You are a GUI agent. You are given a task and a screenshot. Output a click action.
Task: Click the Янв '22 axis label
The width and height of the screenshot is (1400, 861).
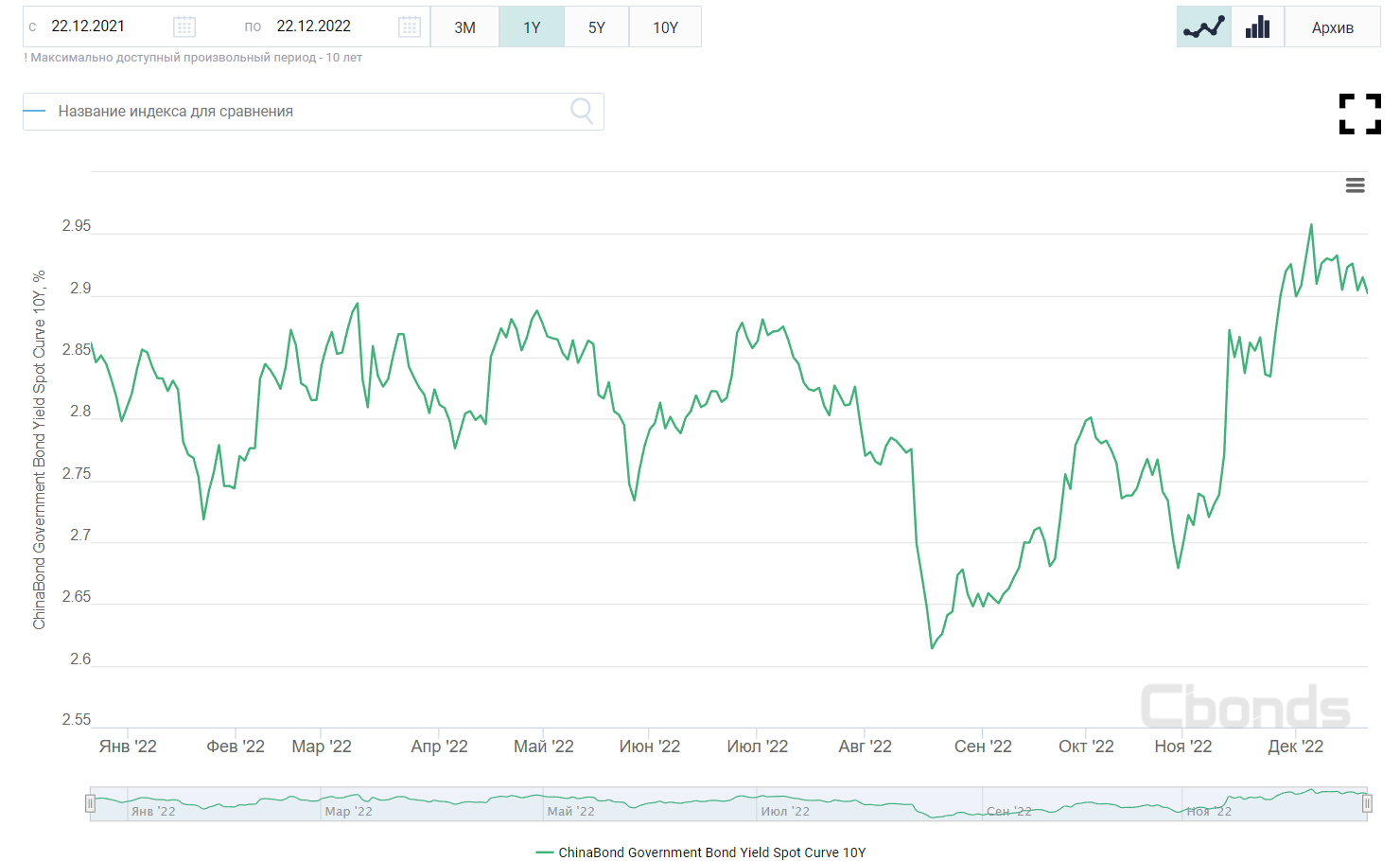[x=128, y=747]
